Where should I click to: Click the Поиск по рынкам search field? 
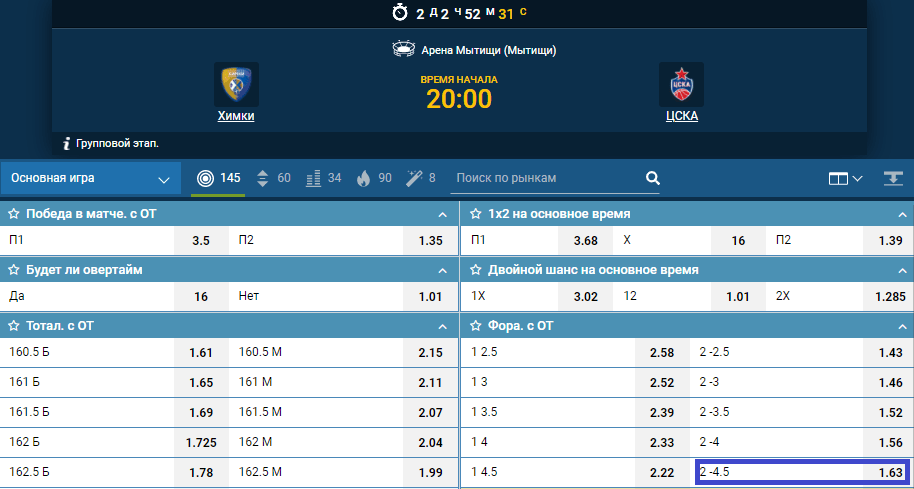548,178
